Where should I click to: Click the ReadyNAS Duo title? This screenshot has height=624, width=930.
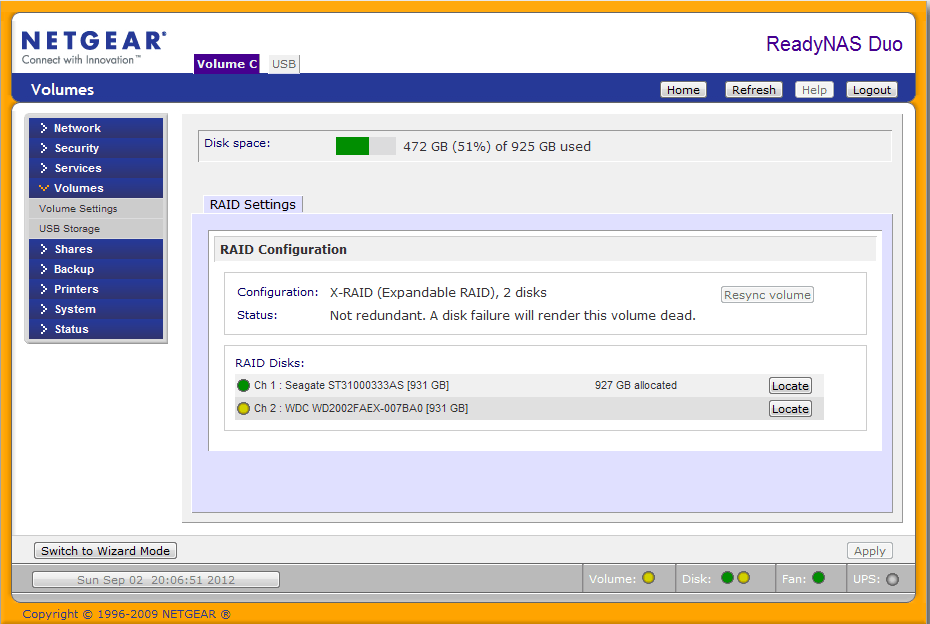coord(834,44)
